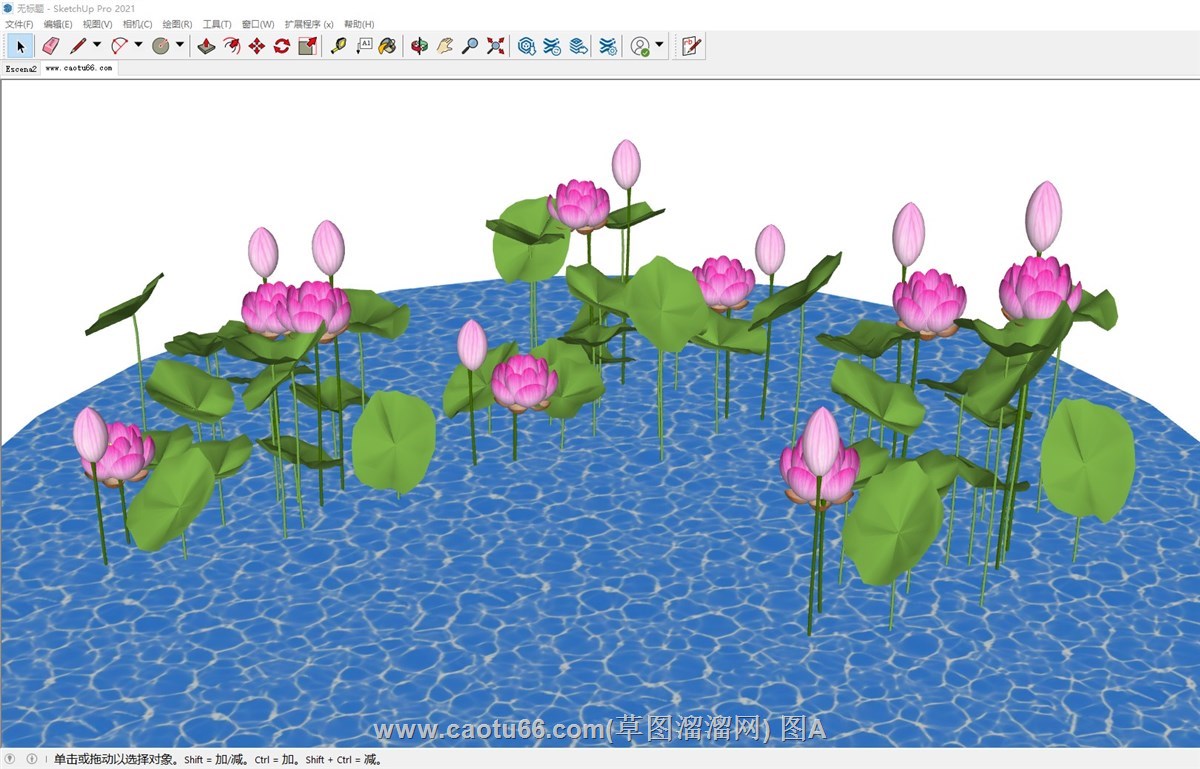The width and height of the screenshot is (1200, 769).
Task: Pick the Move tool with red arrows
Action: pyautogui.click(x=257, y=46)
